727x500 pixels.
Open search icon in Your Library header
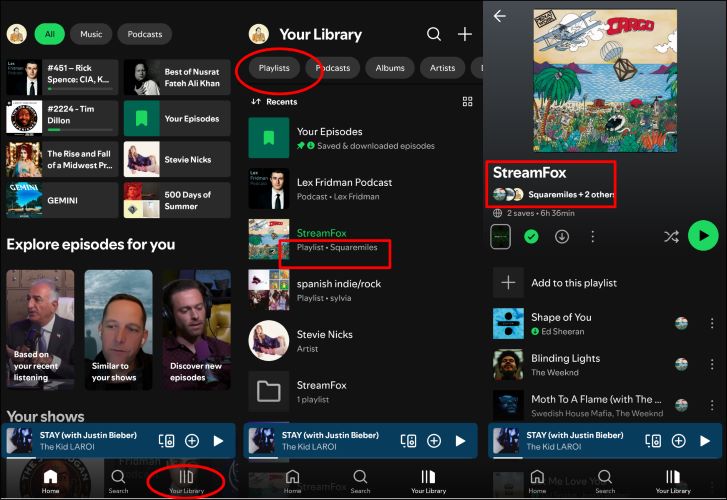point(434,34)
